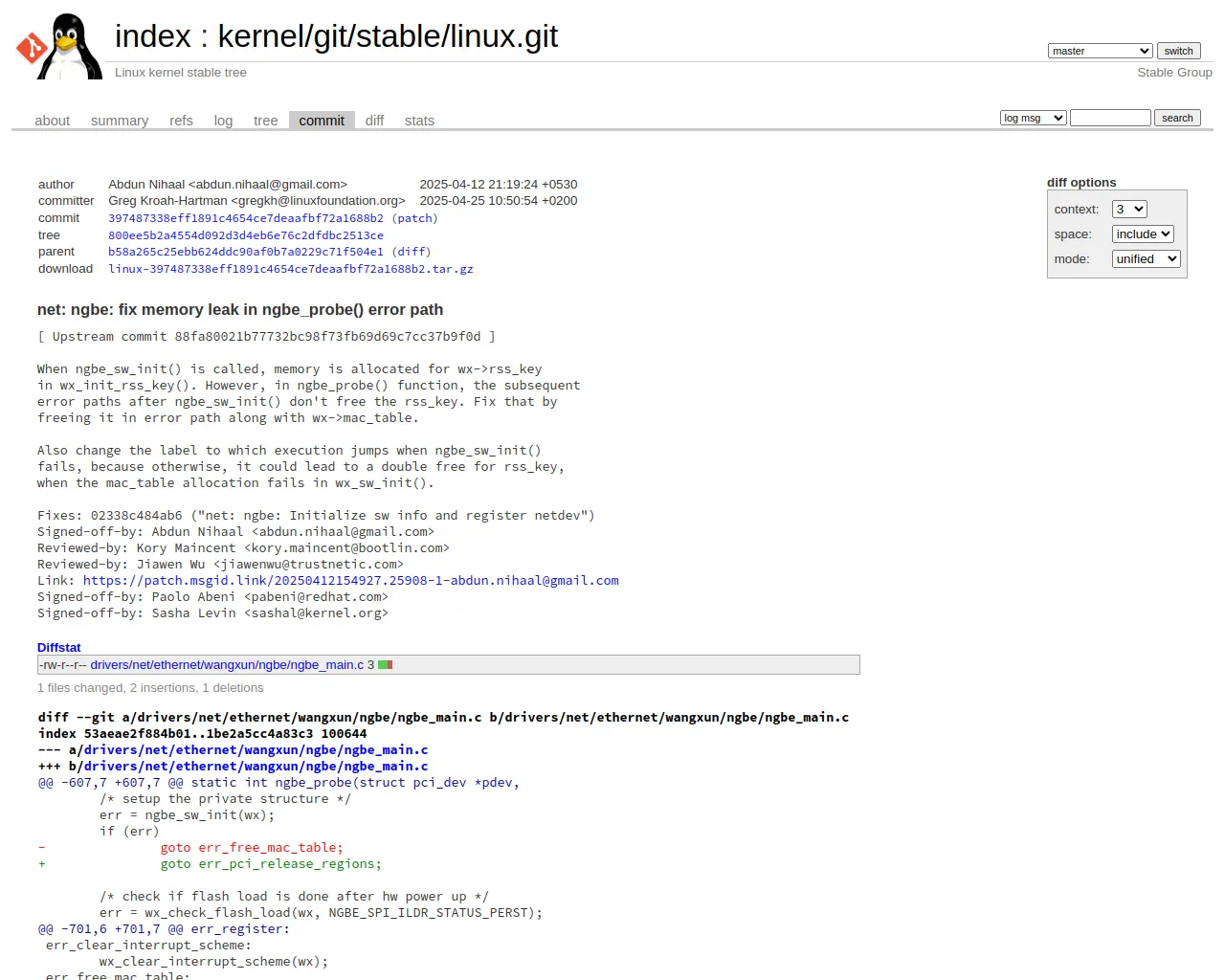This screenshot has height=980, width=1225.
Task: Open the a/ ngbe_main.c file path link
Action: point(256,750)
